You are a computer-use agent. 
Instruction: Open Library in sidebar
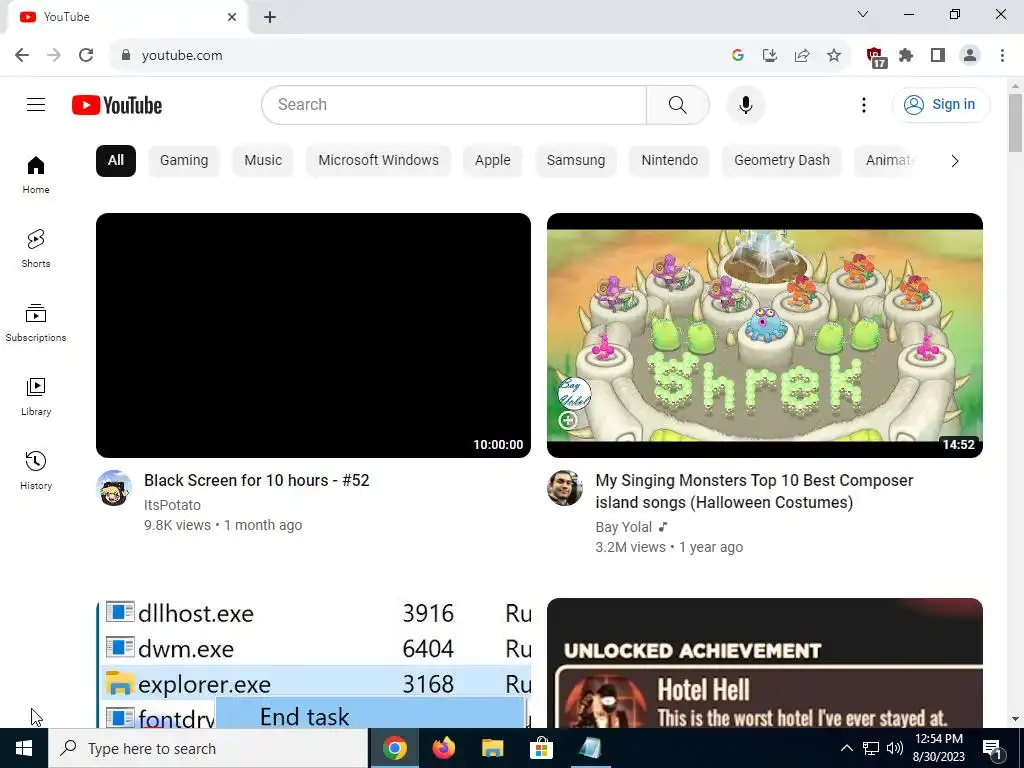36,396
